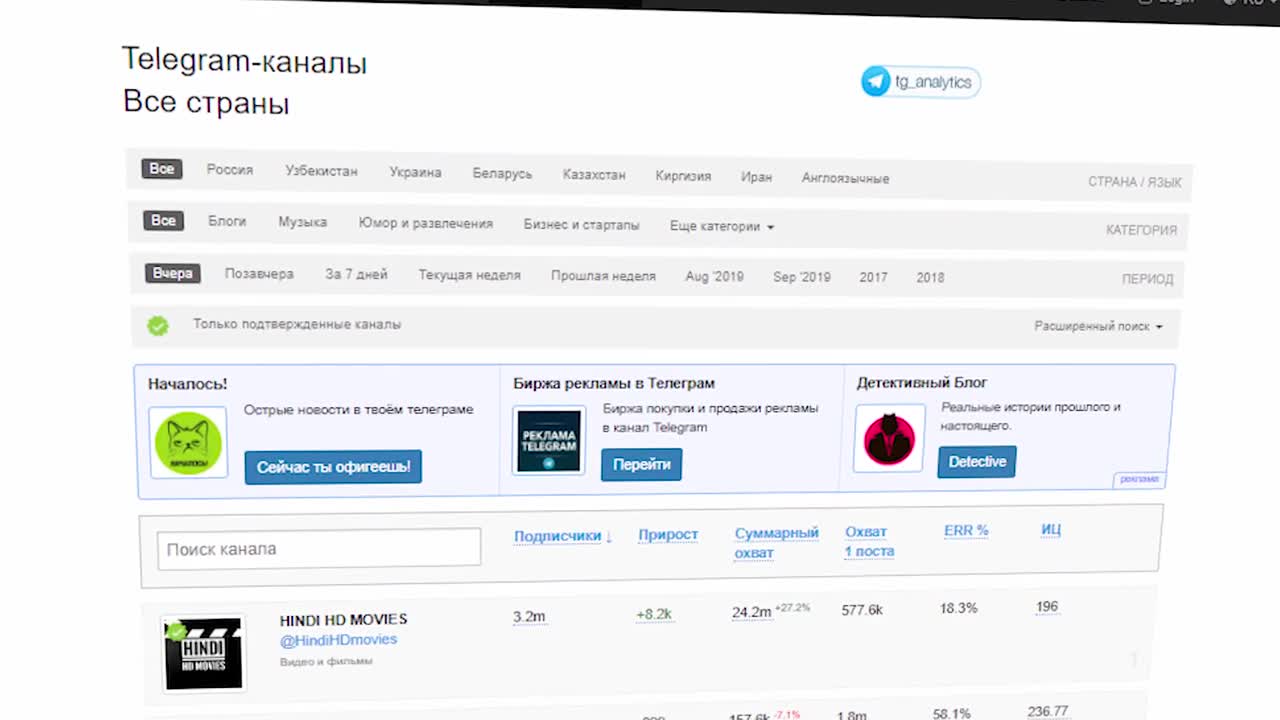The image size is (1280, 720).
Task: Open the Началось! cat channel logo
Action: point(189,442)
